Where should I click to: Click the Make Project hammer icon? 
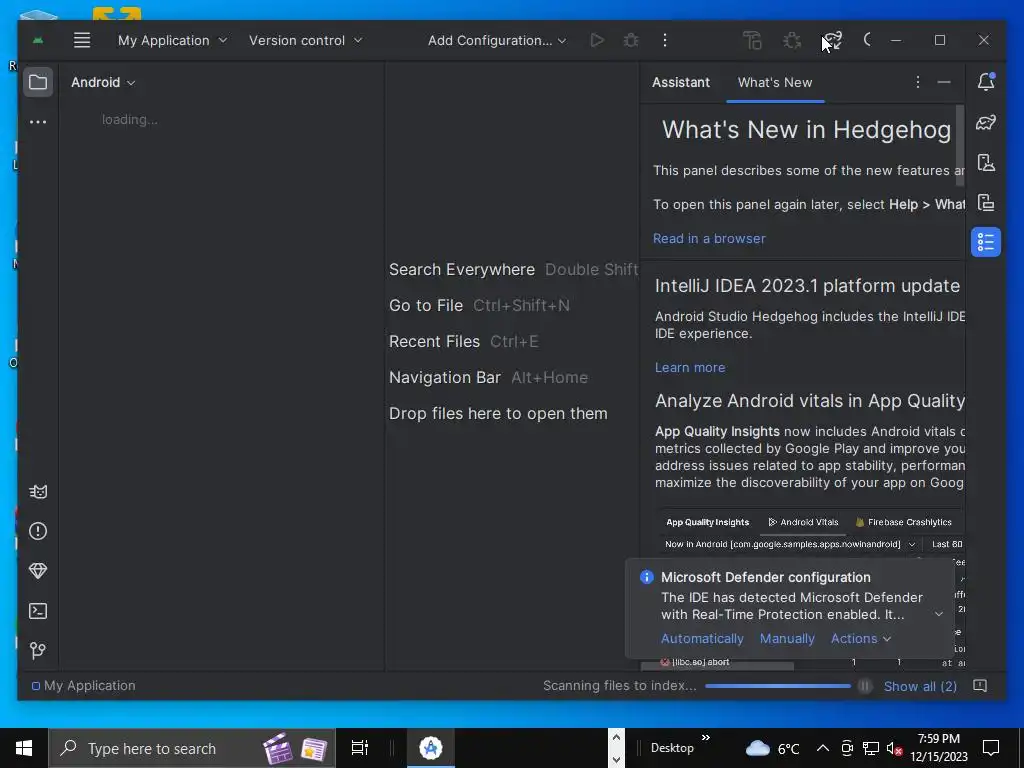coord(752,40)
